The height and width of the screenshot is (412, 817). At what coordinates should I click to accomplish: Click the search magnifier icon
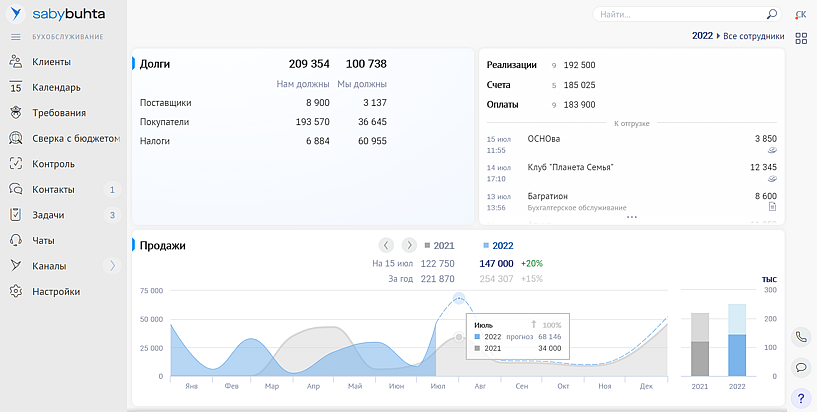(x=771, y=15)
